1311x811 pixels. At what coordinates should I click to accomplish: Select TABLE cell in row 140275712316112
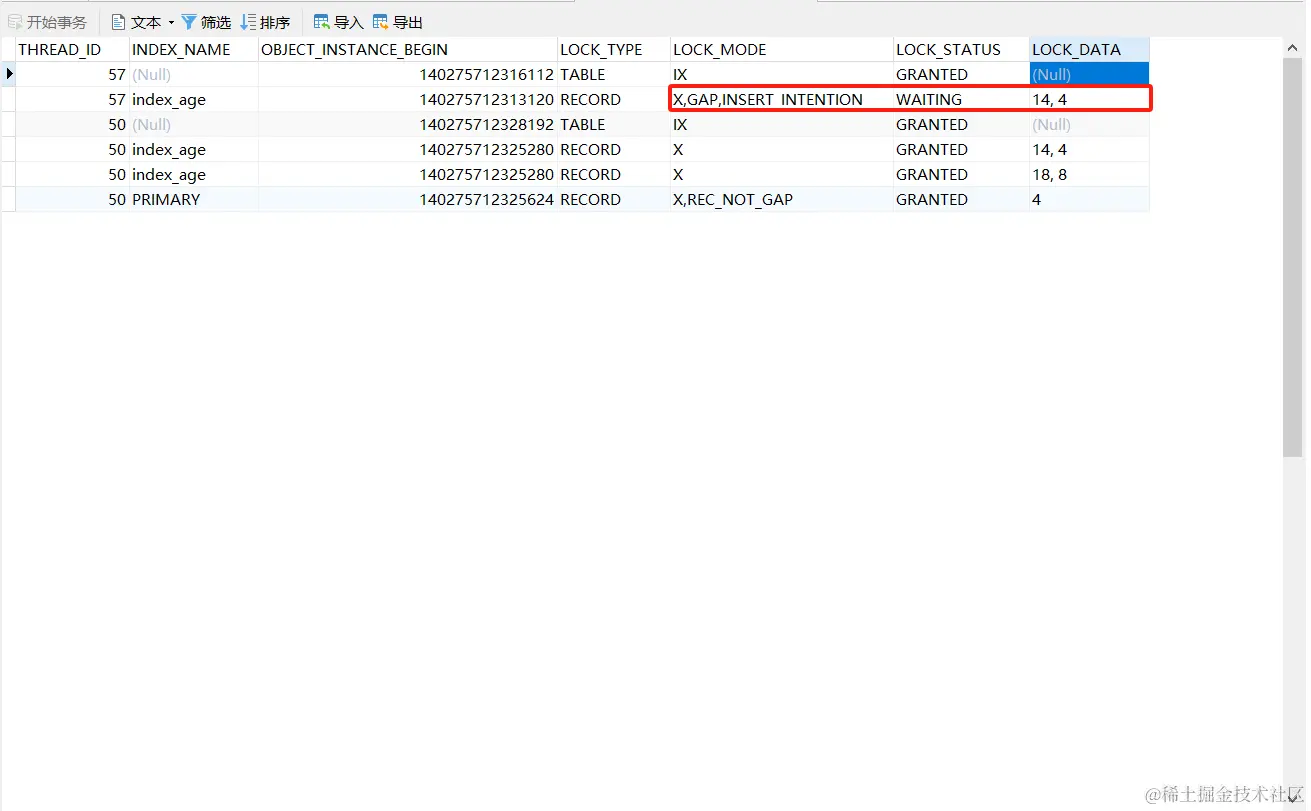(614, 74)
